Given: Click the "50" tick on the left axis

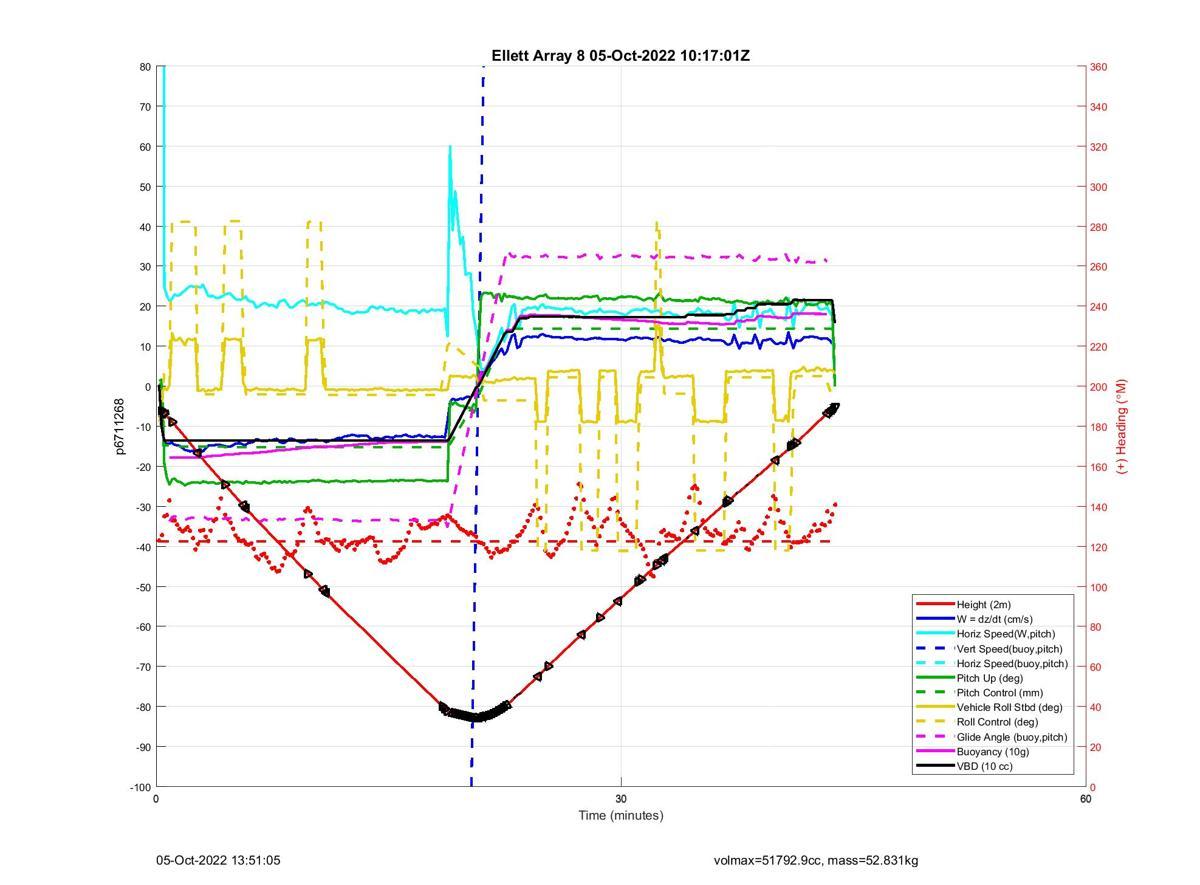Looking at the screenshot, I should 145,187.
